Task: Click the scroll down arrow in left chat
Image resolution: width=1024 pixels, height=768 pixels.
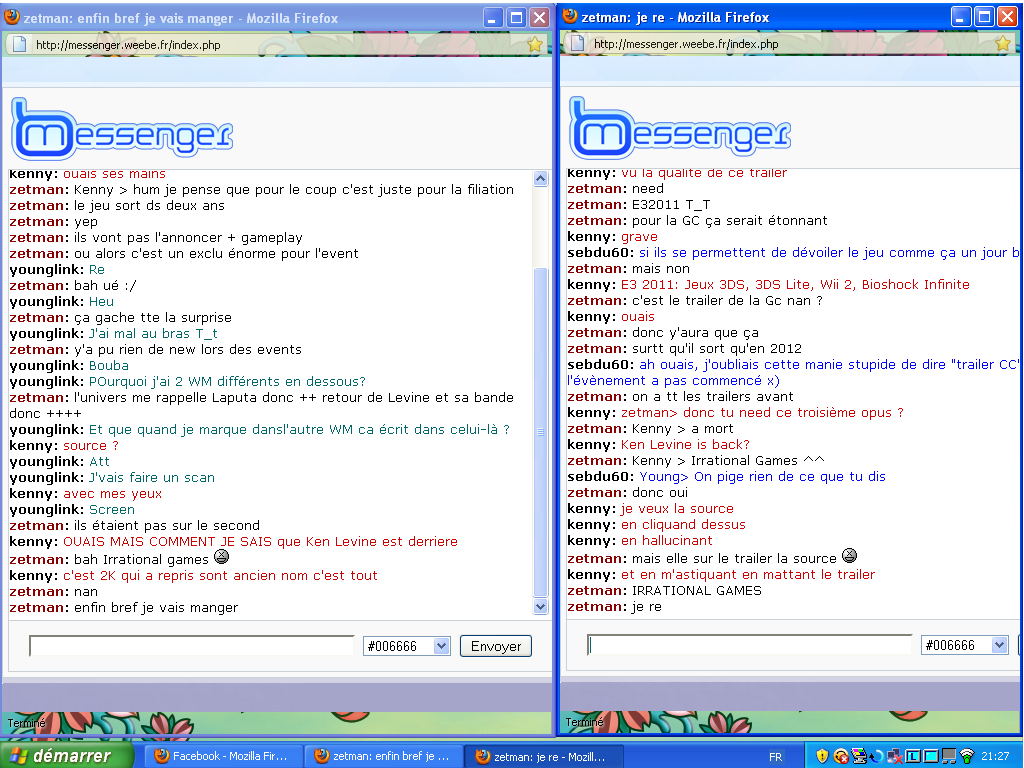Action: (541, 607)
